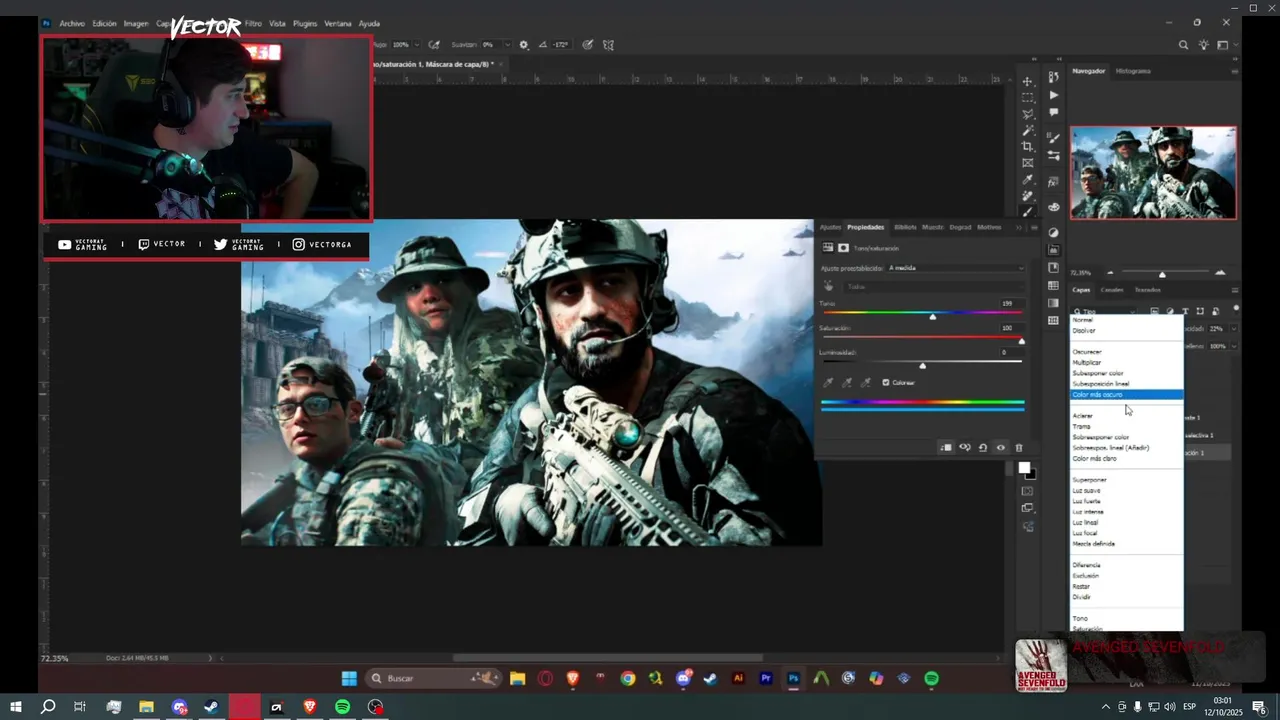Select the Move tool
The image size is (1280, 720).
[1027, 81]
